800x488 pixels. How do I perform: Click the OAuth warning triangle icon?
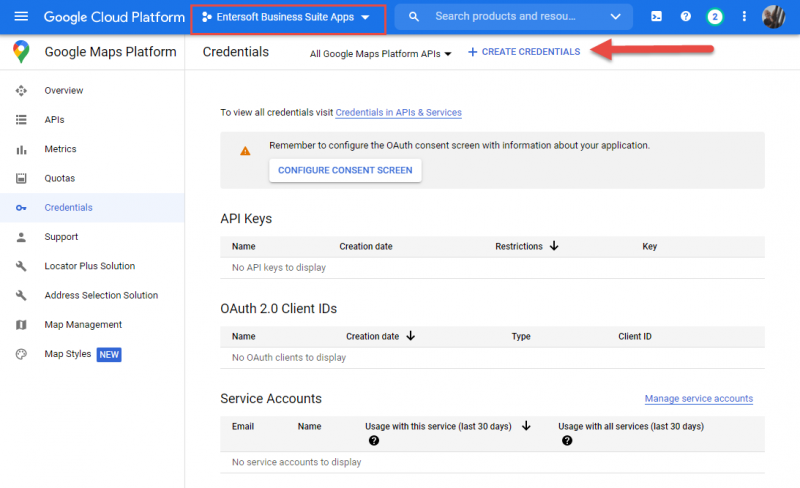pyautogui.click(x=245, y=151)
